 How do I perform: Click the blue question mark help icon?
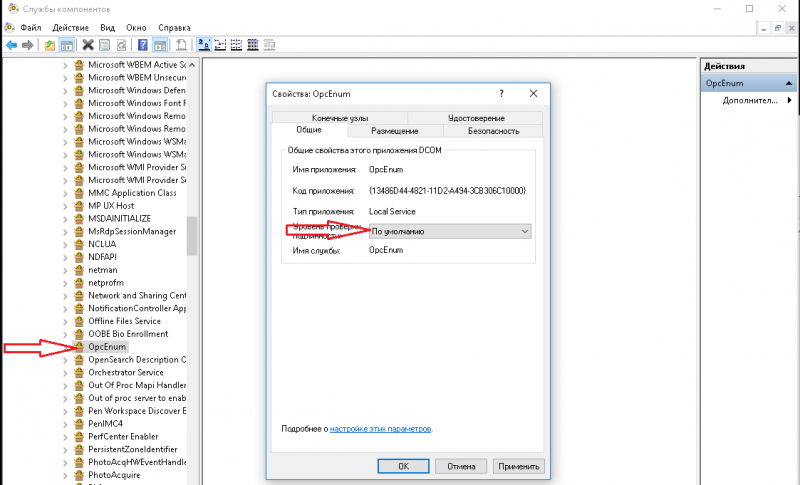(143, 45)
